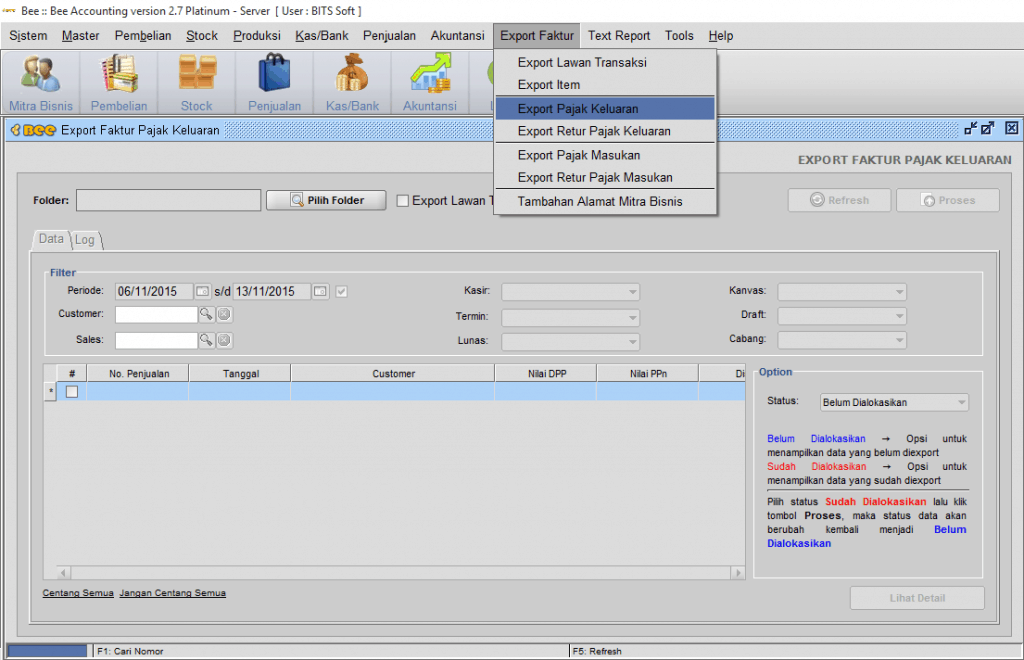
Task: Click the table's horizontal scrollbar right arrow
Action: [x=738, y=573]
